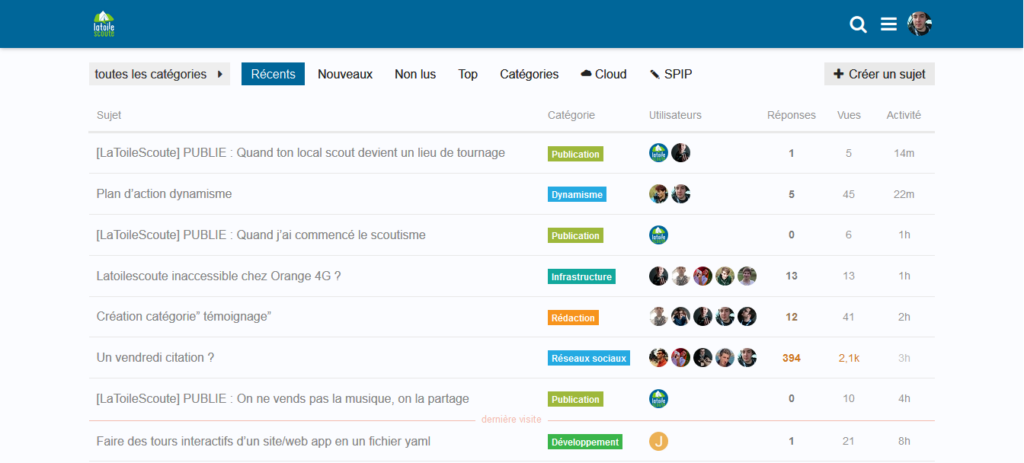Go to the Catégories tab
Image resolution: width=1024 pixels, height=463 pixels.
point(529,74)
